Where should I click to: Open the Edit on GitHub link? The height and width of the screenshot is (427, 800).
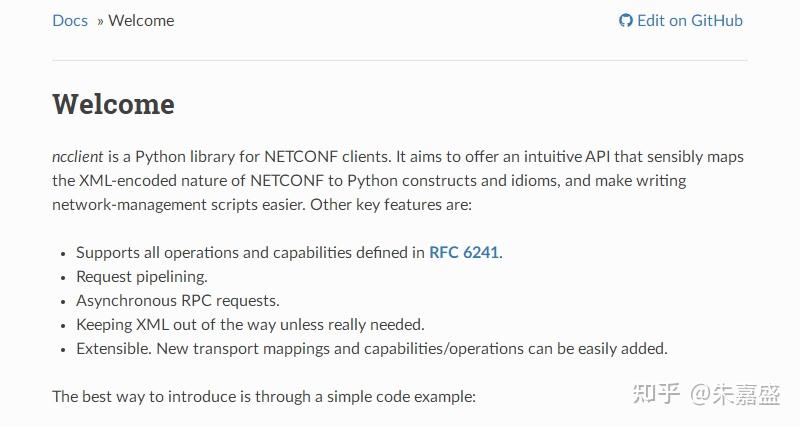pyautogui.click(x=689, y=20)
